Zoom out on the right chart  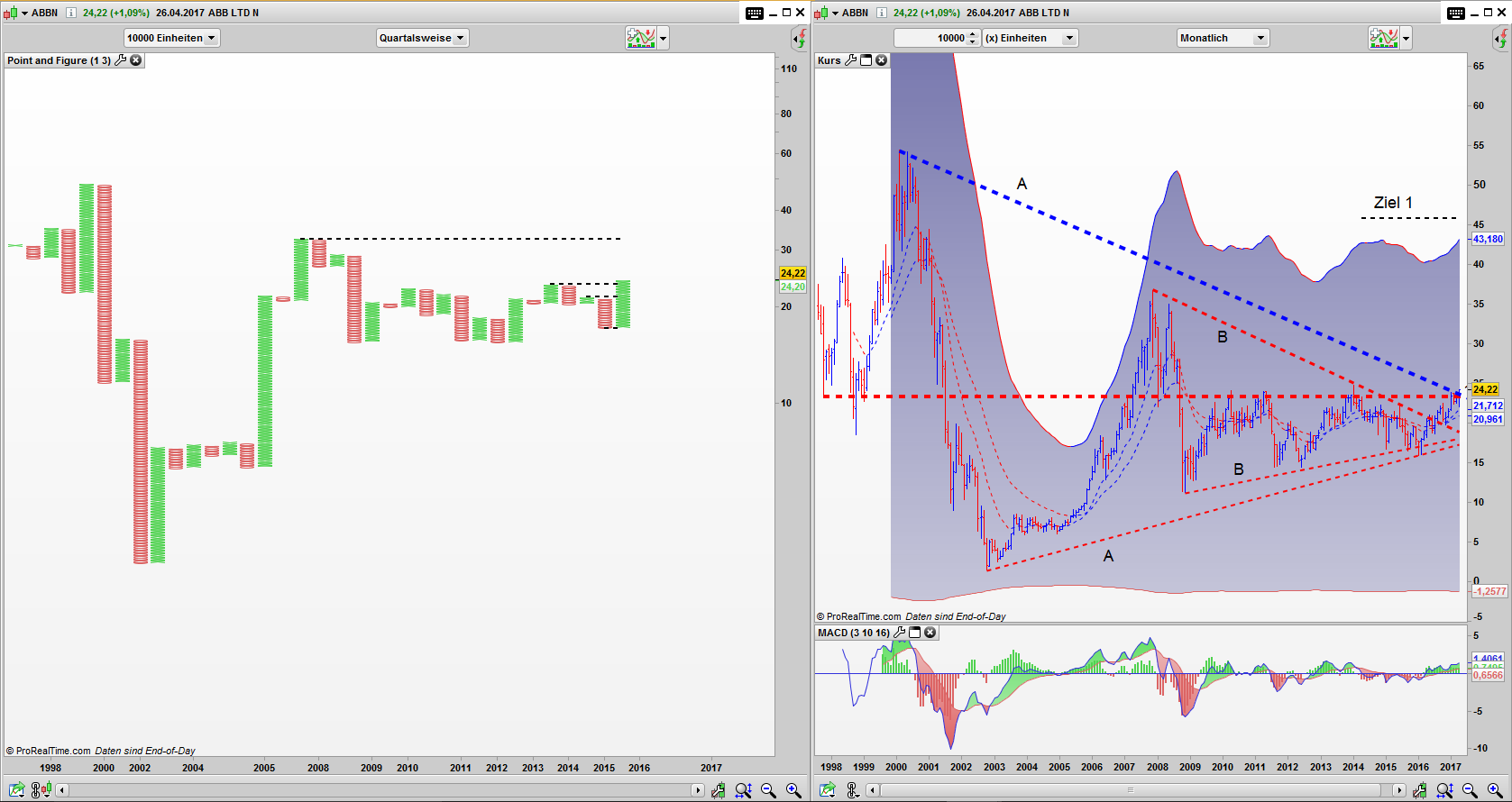tap(1470, 790)
